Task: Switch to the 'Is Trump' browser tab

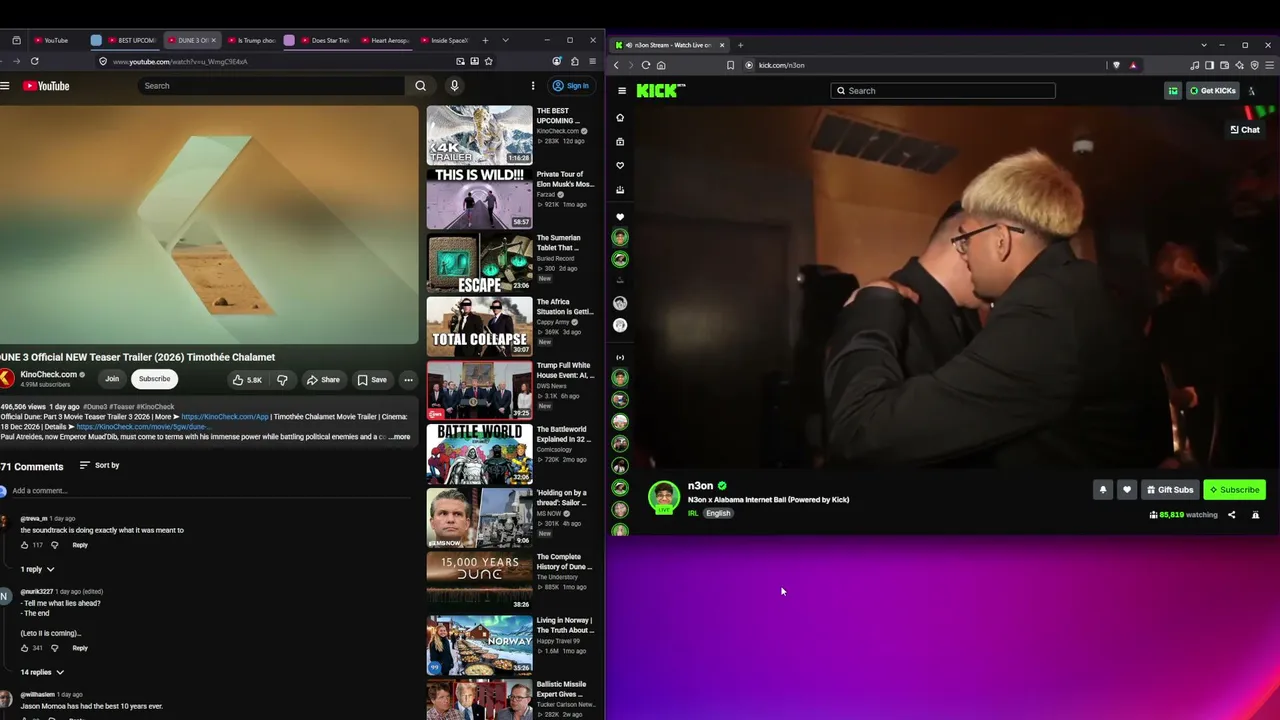Action: click(252, 40)
